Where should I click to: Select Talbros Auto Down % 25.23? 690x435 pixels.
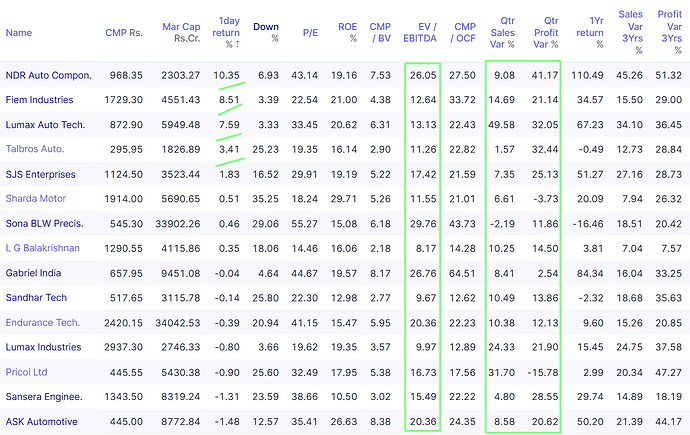click(x=265, y=149)
